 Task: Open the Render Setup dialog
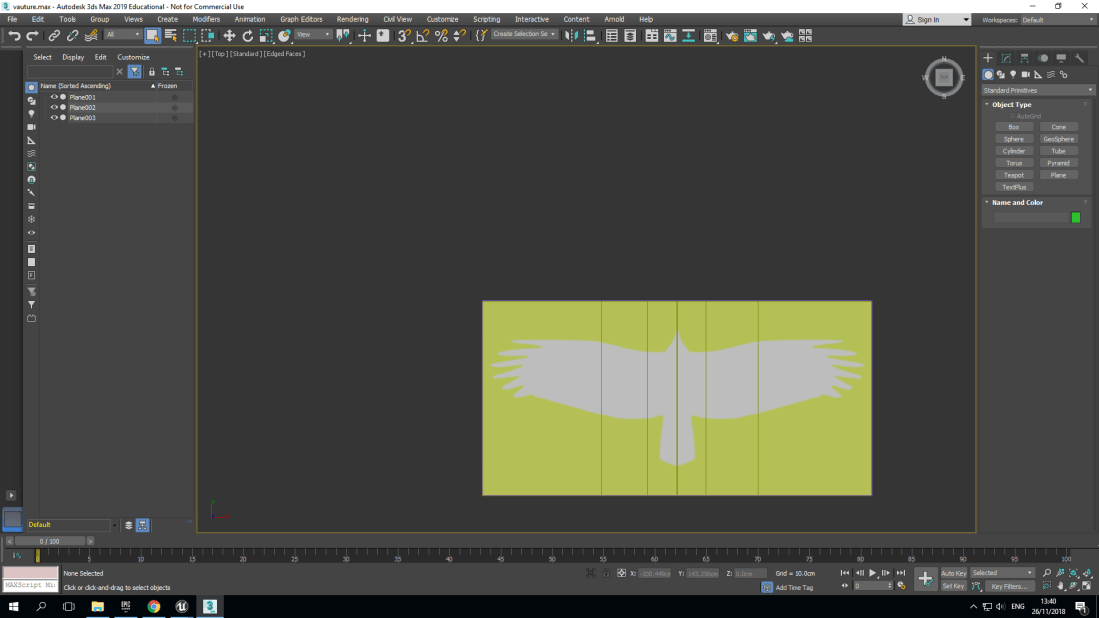732,36
